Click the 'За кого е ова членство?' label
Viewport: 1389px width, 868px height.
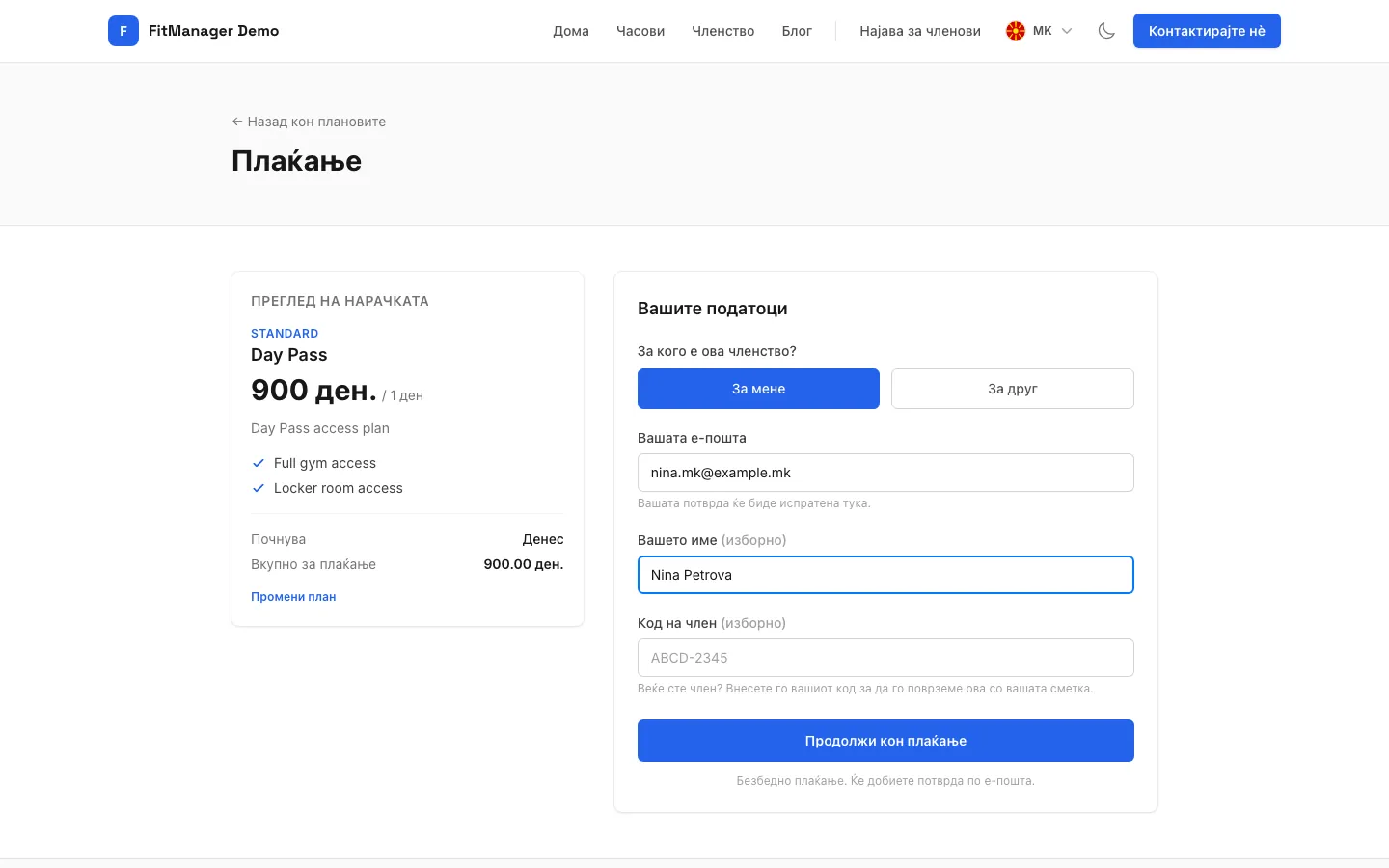(717, 351)
